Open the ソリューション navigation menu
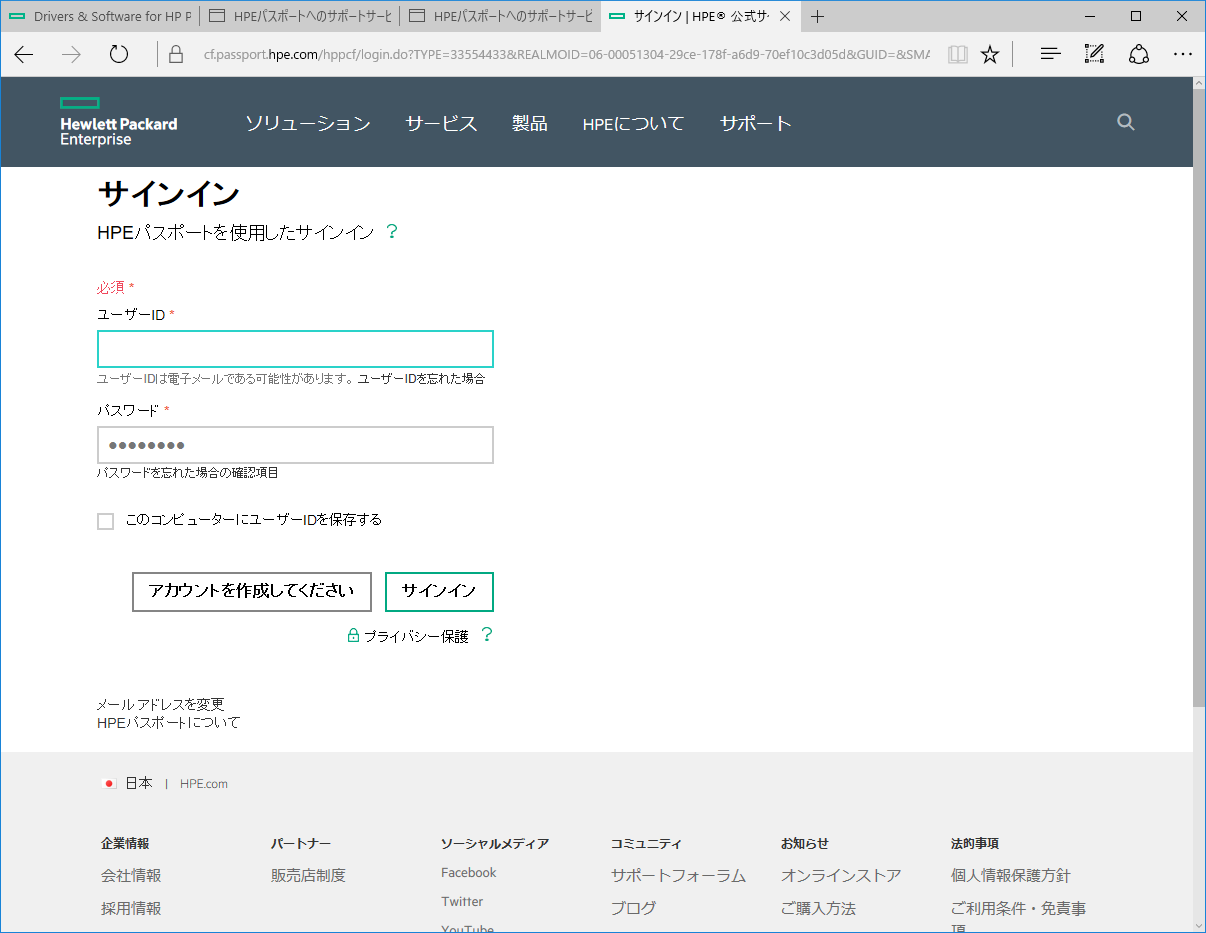The width and height of the screenshot is (1206, 933). [x=308, y=124]
